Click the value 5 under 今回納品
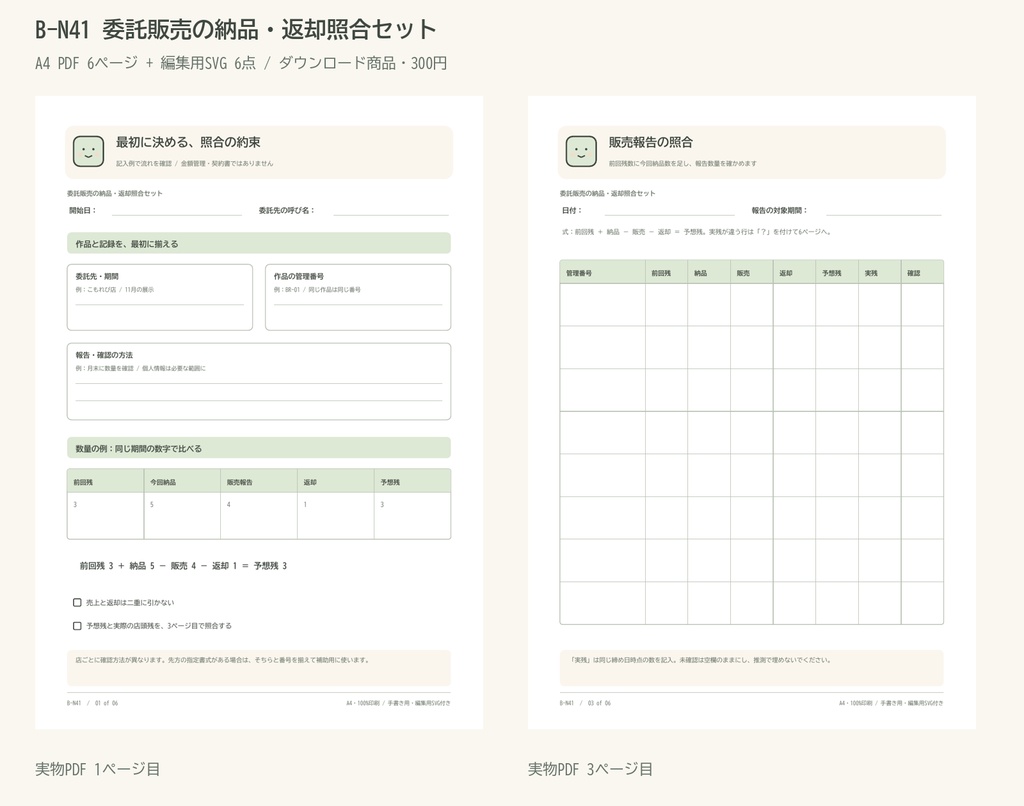The width and height of the screenshot is (1024, 806). 152,504
